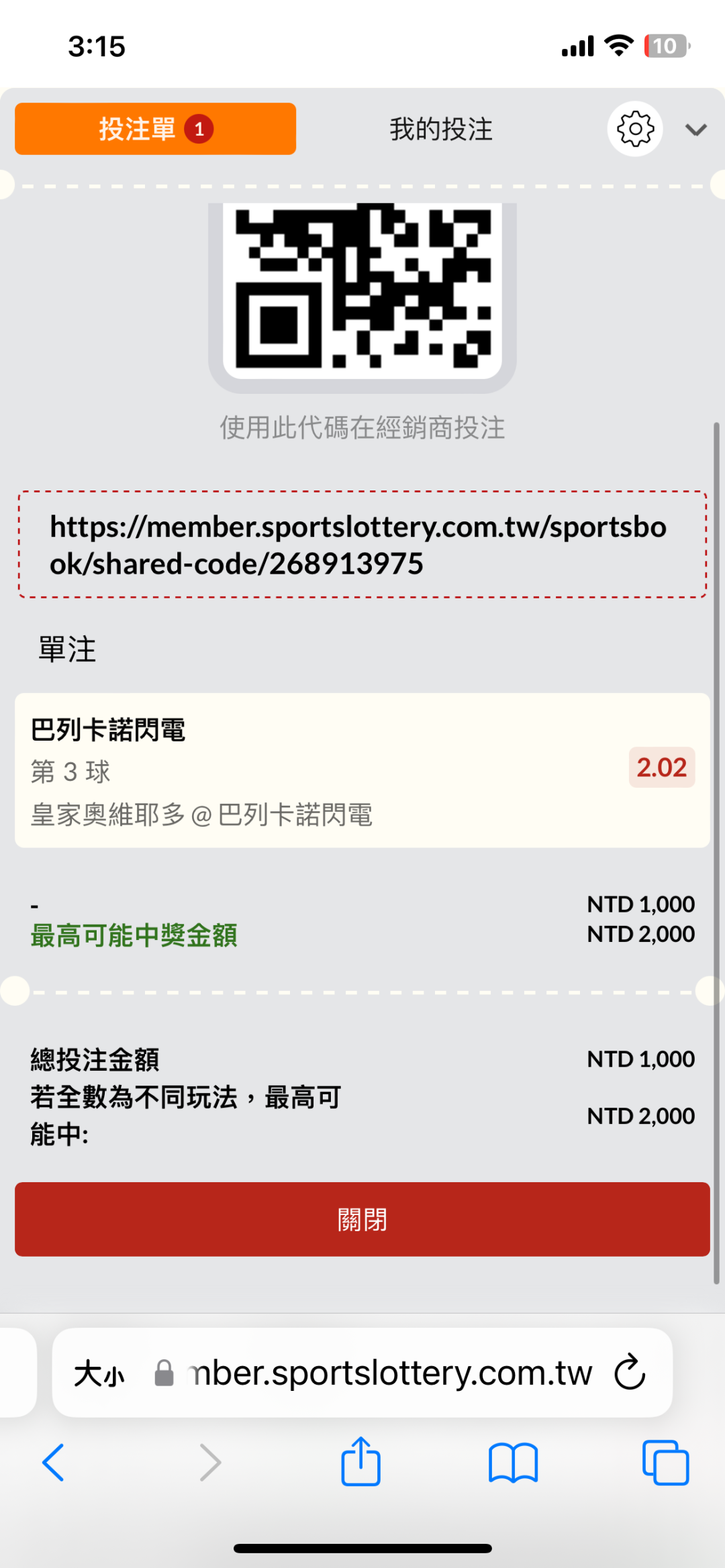Reload the page in Safari
The image size is (725, 1568).
pos(630,1372)
